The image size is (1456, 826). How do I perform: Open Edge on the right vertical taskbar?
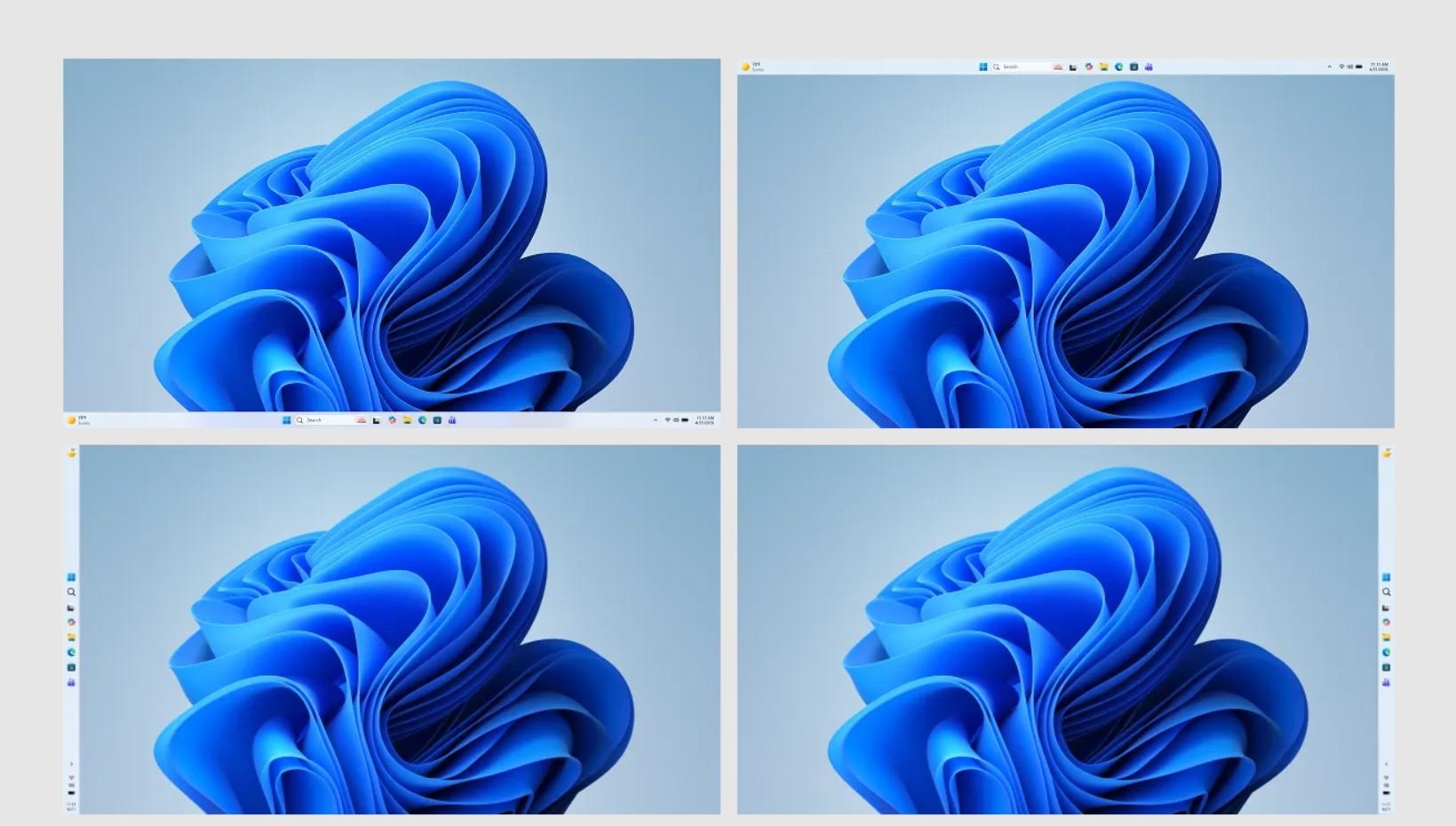click(x=1386, y=653)
